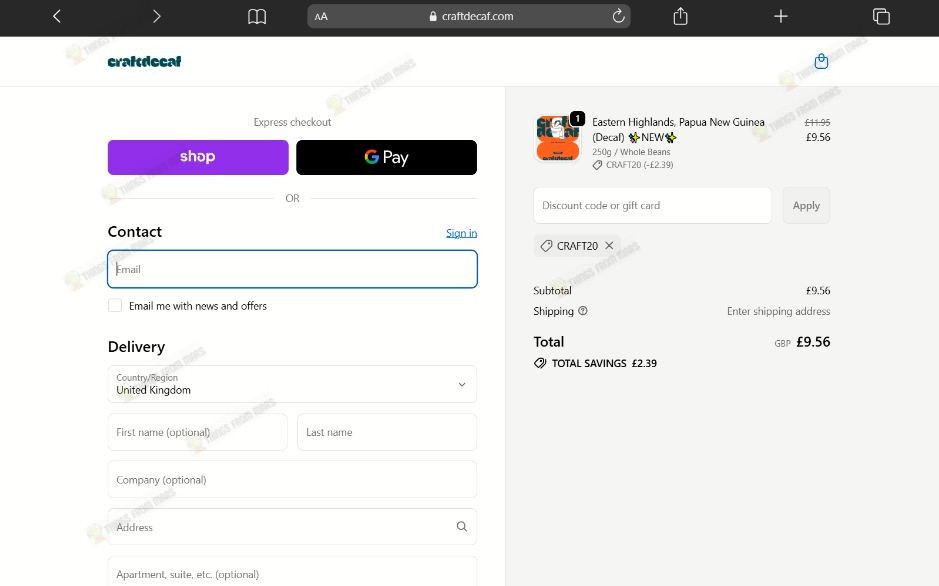Click the craftdecaf logo
Image resolution: width=939 pixels, height=586 pixels.
tap(144, 61)
